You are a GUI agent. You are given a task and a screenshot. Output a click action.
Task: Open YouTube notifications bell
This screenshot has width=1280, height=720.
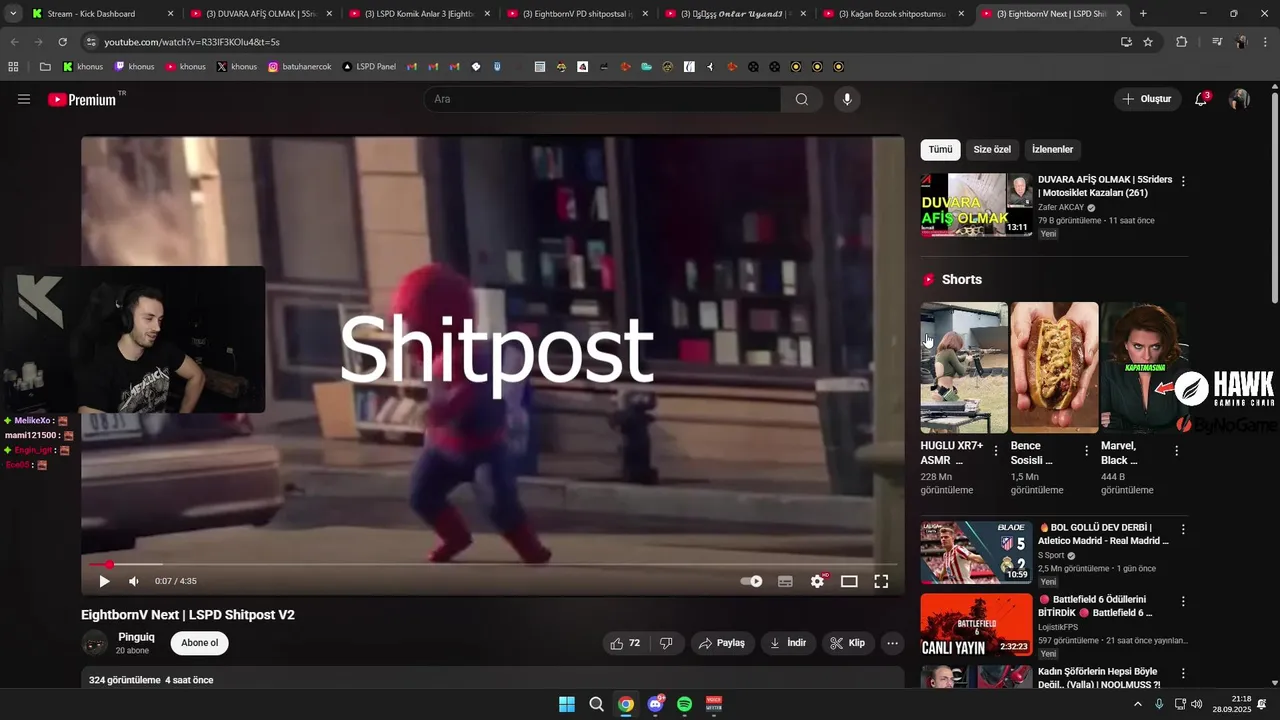(1201, 99)
